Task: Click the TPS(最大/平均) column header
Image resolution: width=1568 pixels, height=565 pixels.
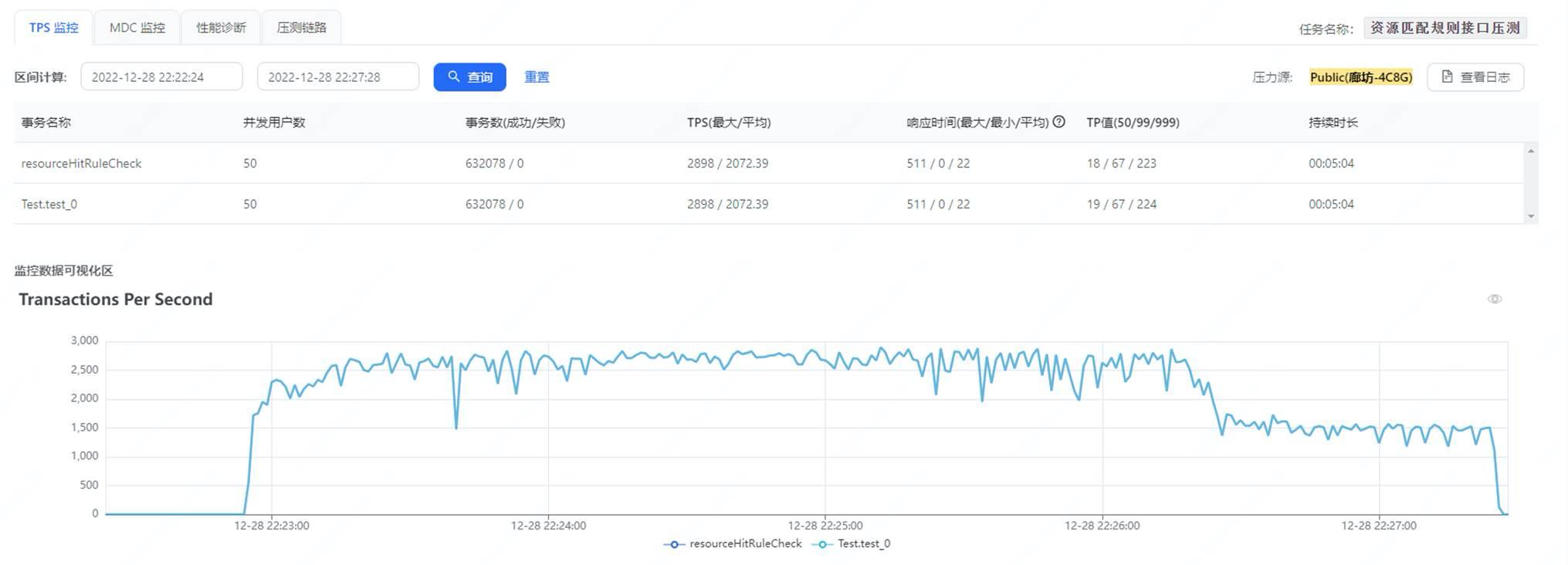Action: point(729,123)
